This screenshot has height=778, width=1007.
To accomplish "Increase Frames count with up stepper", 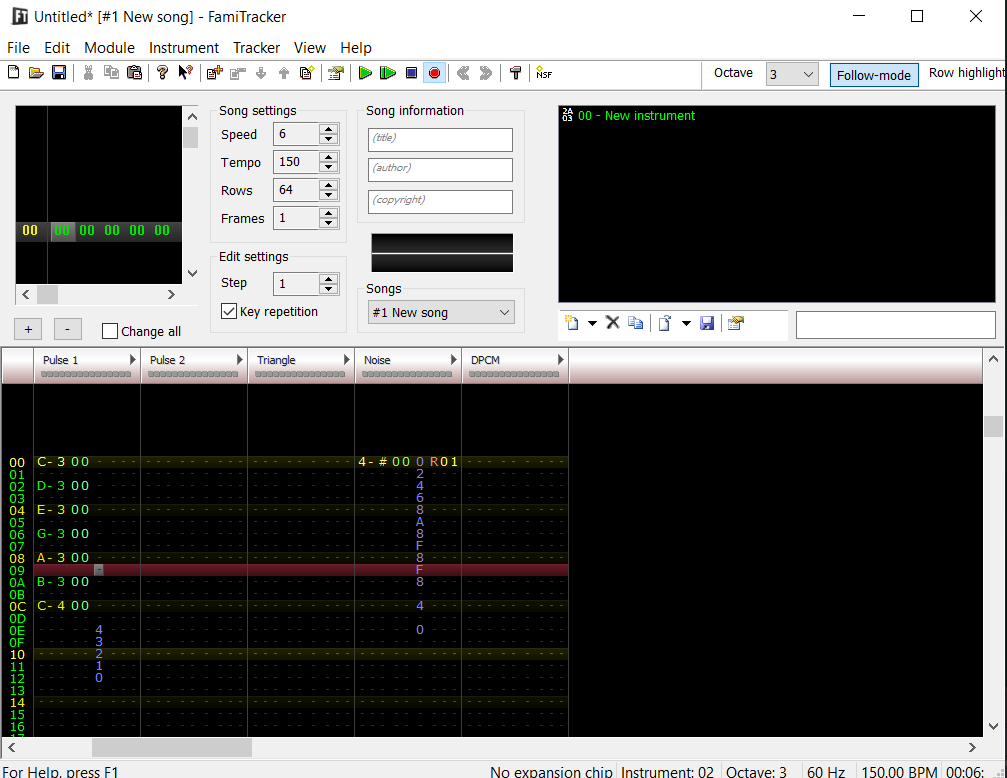I will click(x=329, y=213).
